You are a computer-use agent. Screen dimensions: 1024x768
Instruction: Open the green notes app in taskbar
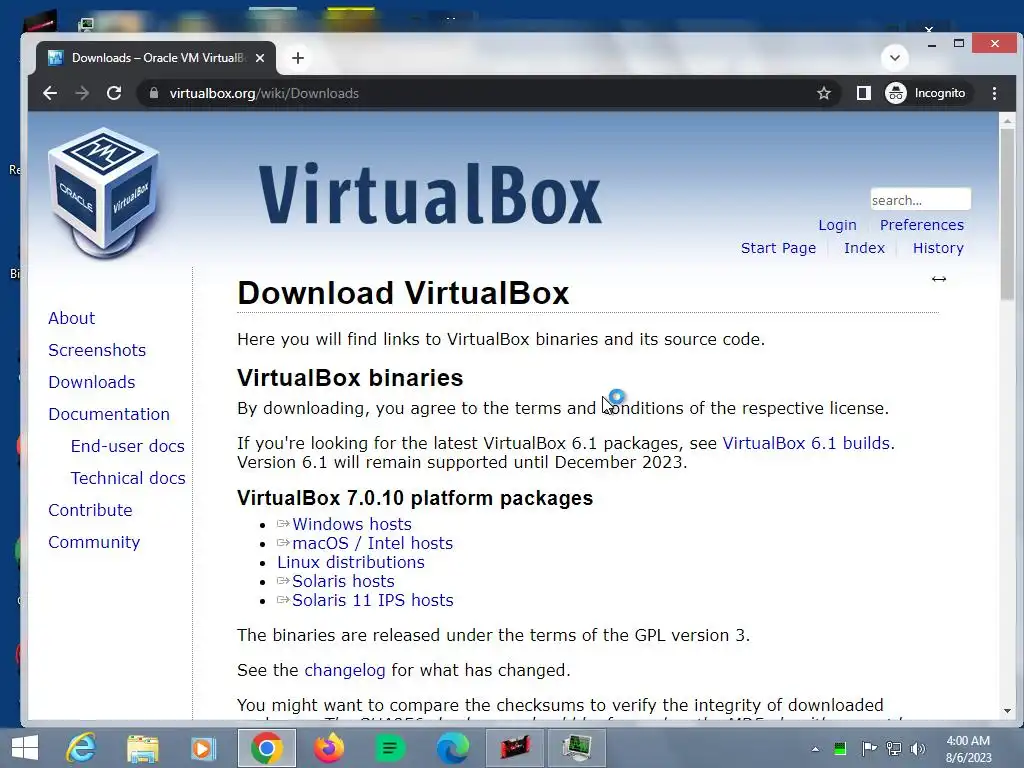390,748
